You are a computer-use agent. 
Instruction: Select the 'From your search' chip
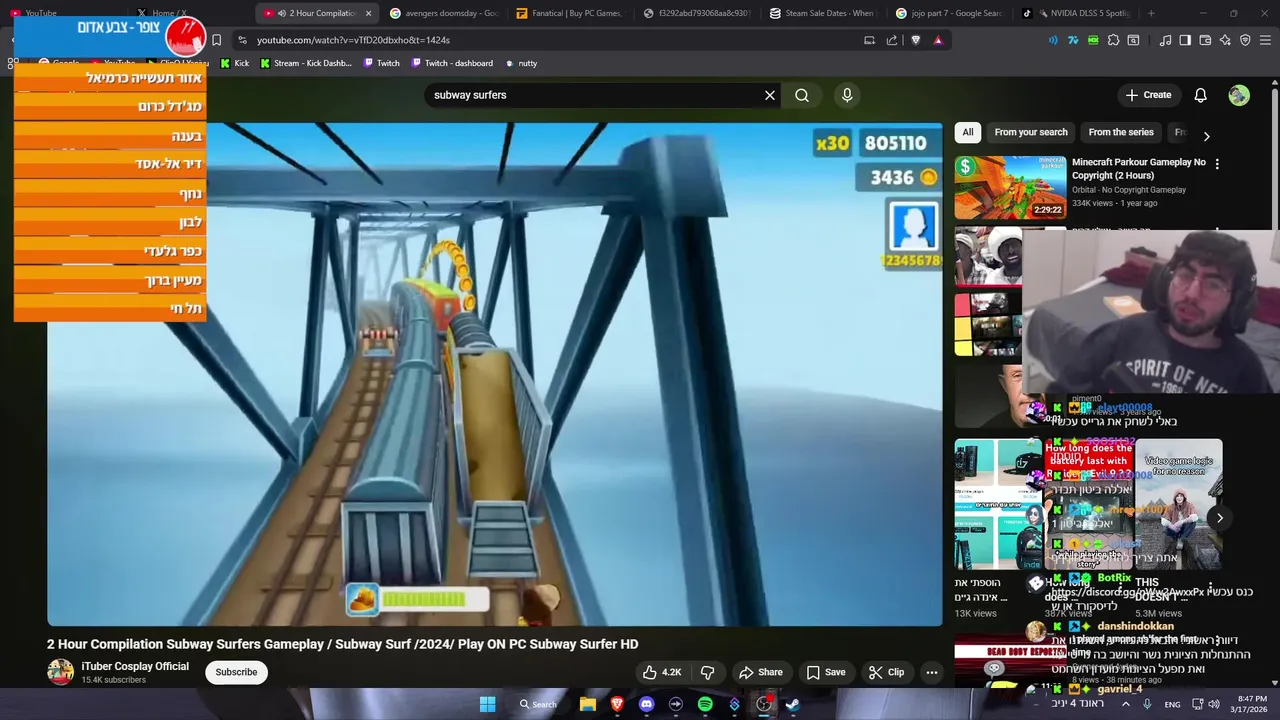(1031, 132)
